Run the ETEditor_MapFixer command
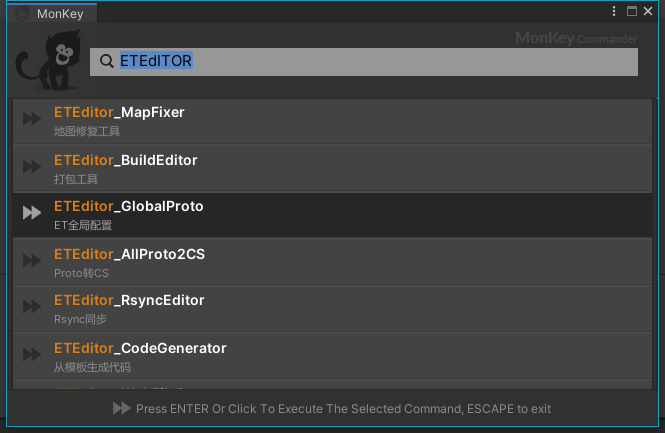This screenshot has width=665, height=433. [332, 121]
